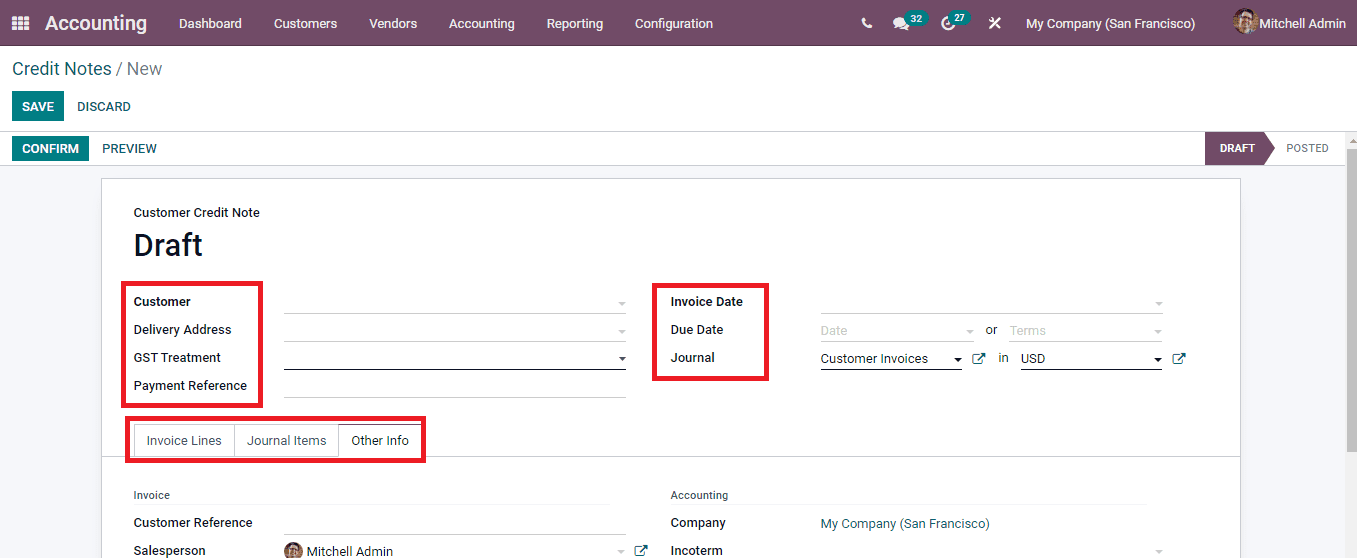This screenshot has width=1357, height=558.
Task: Open external link icon next to Customer Invoices journal
Action: [x=979, y=359]
